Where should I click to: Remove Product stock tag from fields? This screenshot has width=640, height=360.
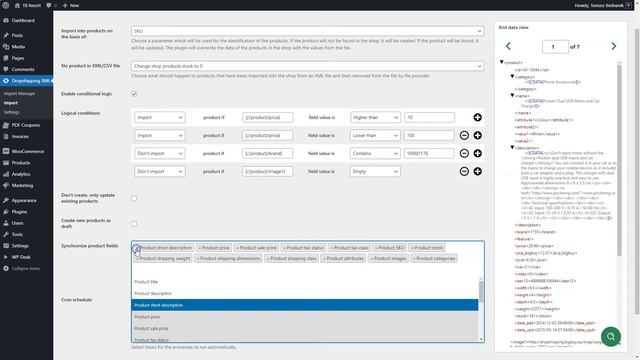point(412,248)
